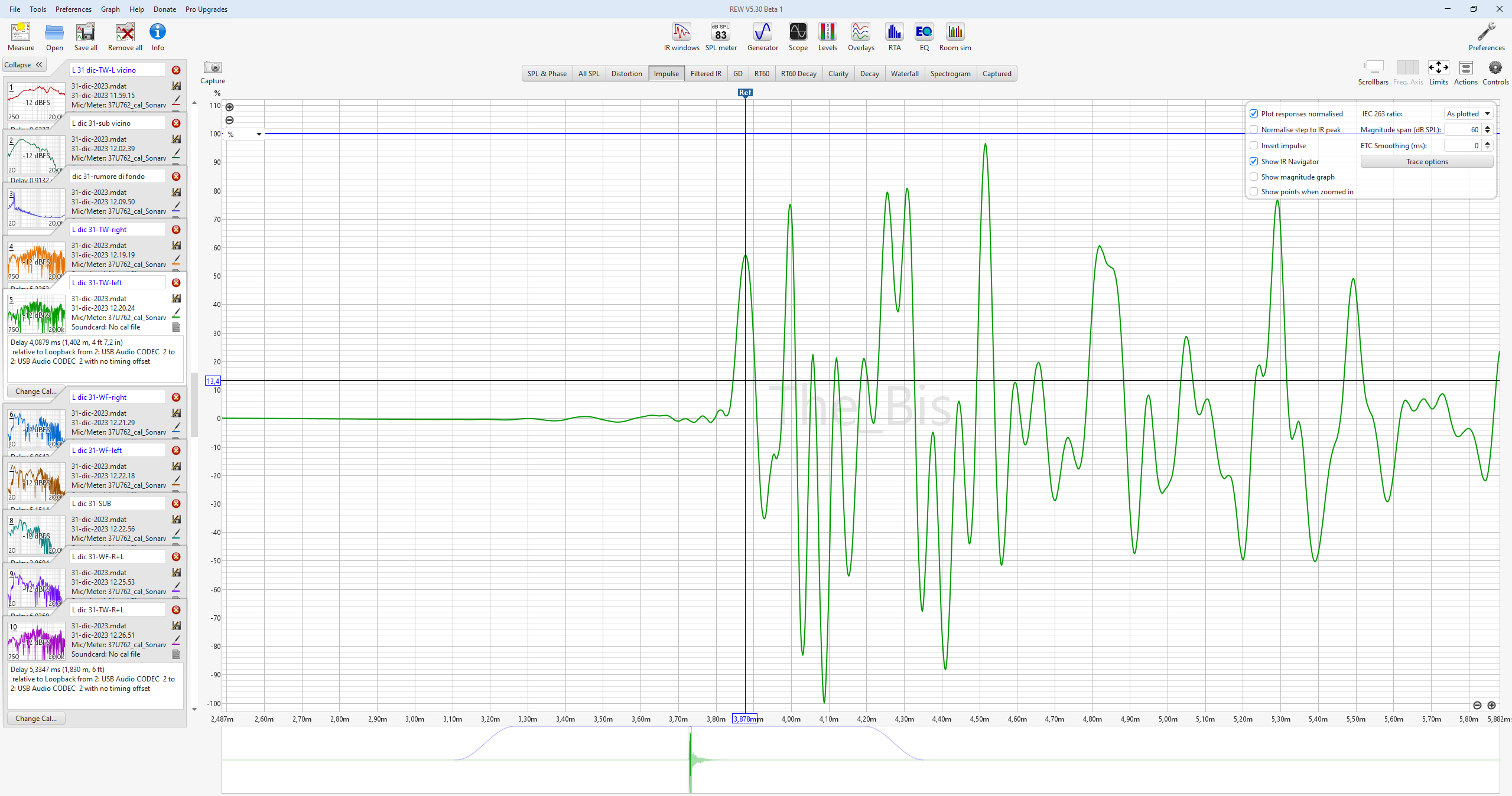This screenshot has height=796, width=1512.
Task: Select thumbnail of measurement 4 TW-right
Action: pos(36,260)
